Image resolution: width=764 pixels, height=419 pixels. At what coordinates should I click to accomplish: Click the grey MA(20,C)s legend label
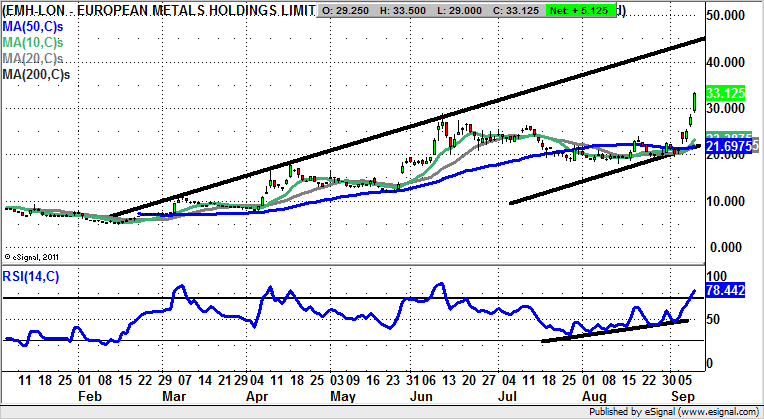click(x=32, y=61)
